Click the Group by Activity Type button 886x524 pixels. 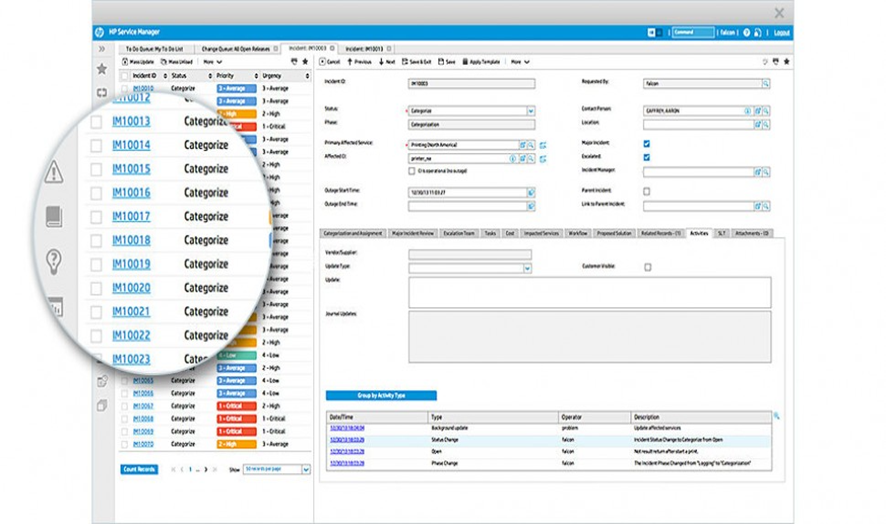[381, 395]
